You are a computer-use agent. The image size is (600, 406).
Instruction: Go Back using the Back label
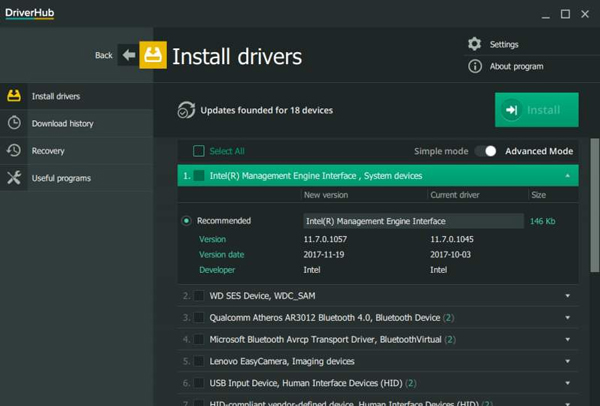104,55
